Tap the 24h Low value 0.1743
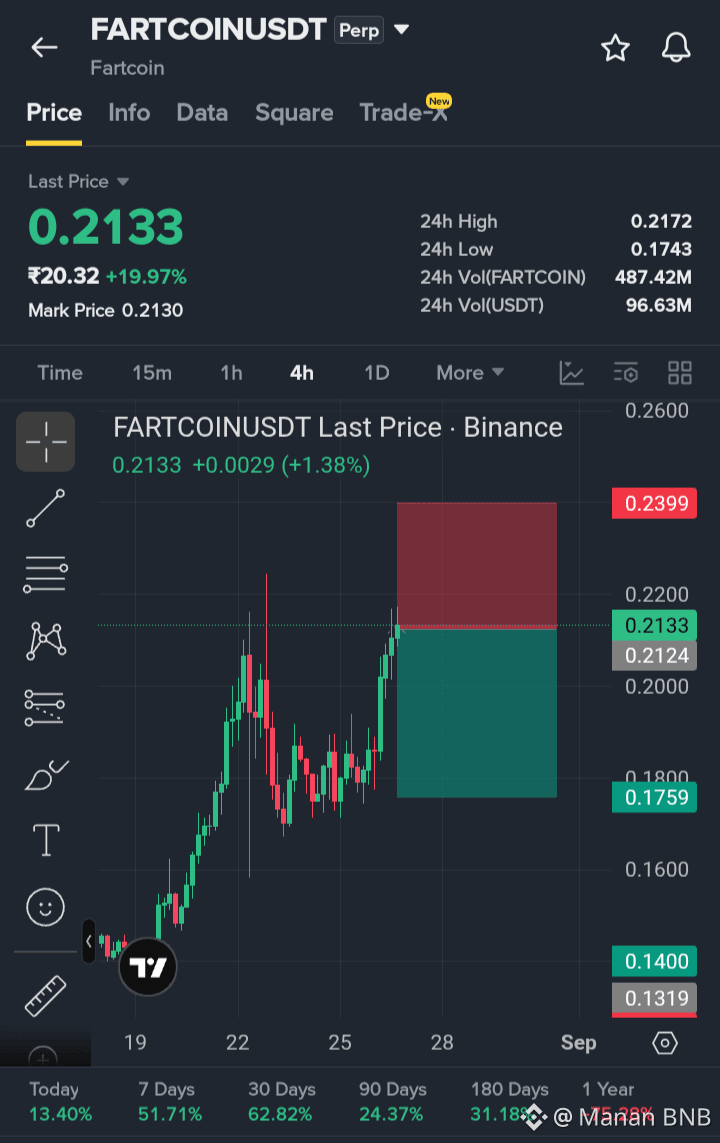Viewport: 720px width, 1143px height. point(661,249)
